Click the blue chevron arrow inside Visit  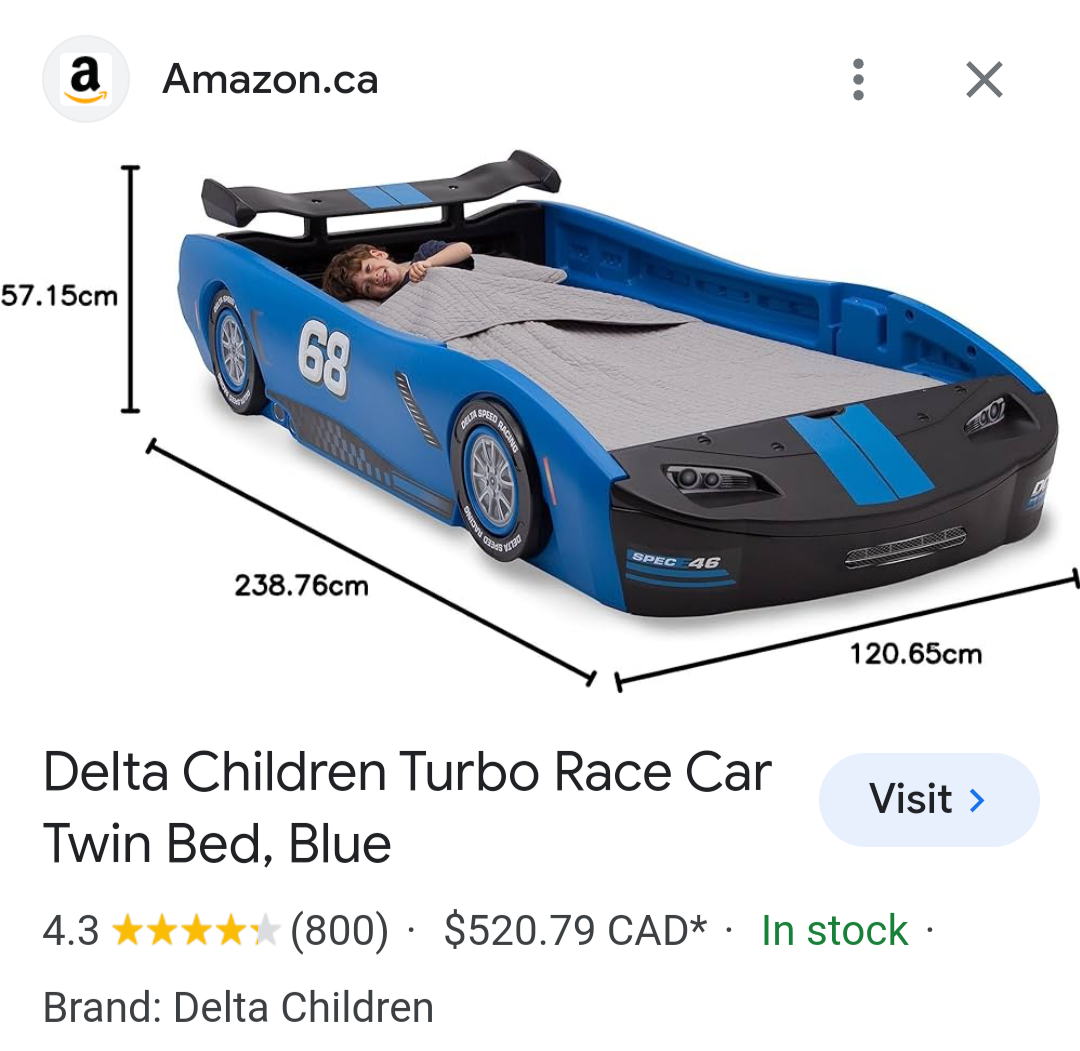tap(977, 800)
